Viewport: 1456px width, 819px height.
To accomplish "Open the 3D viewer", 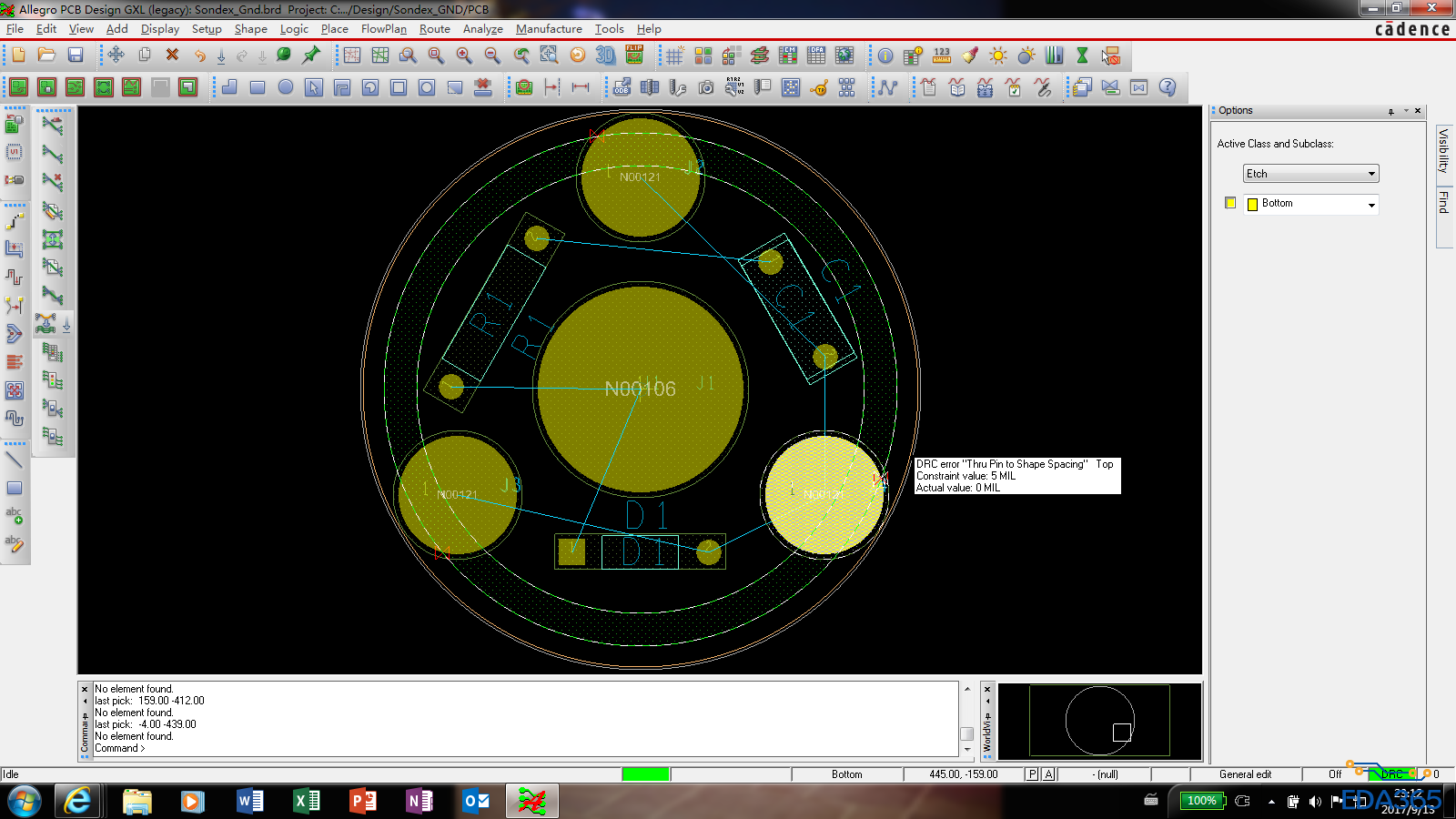I will [605, 56].
